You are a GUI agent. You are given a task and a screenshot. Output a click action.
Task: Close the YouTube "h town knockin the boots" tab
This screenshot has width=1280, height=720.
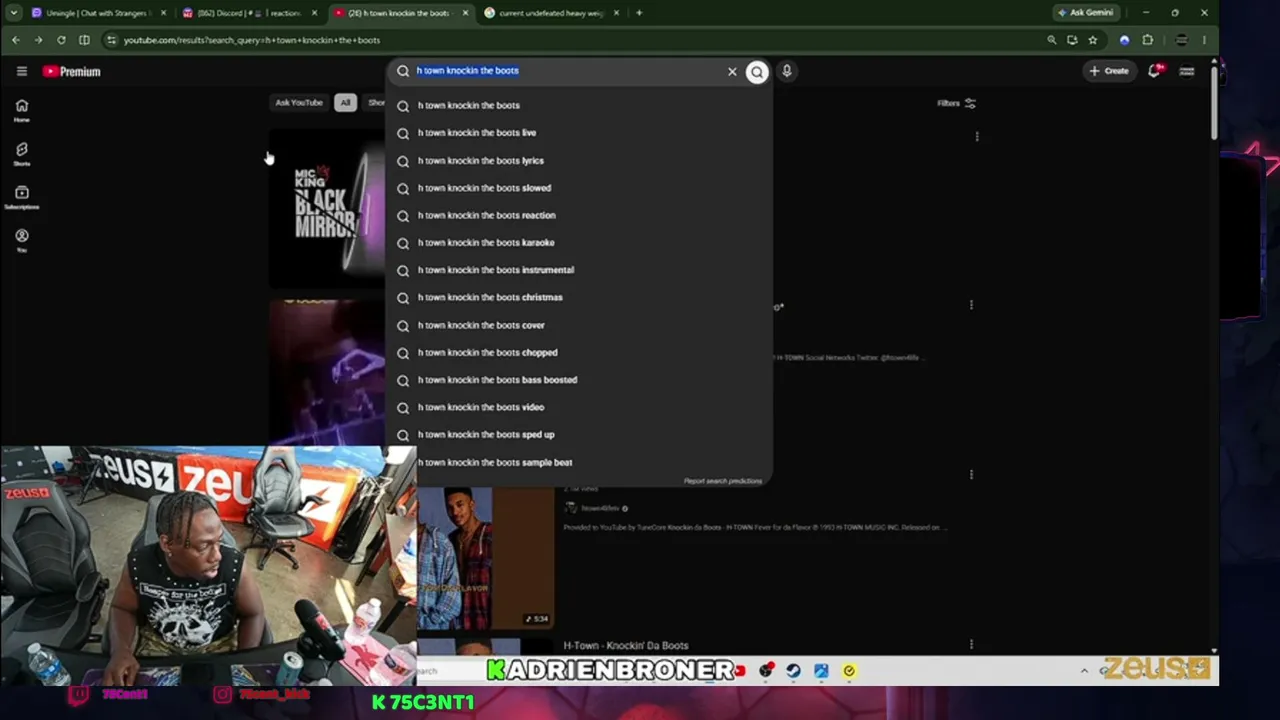(465, 13)
